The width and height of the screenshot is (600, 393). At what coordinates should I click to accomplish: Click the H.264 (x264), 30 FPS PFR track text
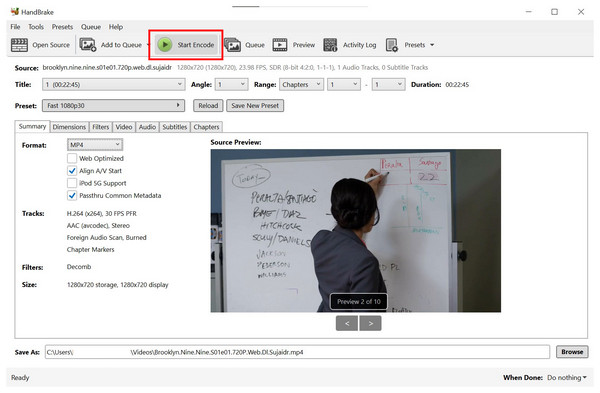pyautogui.click(x=101, y=214)
